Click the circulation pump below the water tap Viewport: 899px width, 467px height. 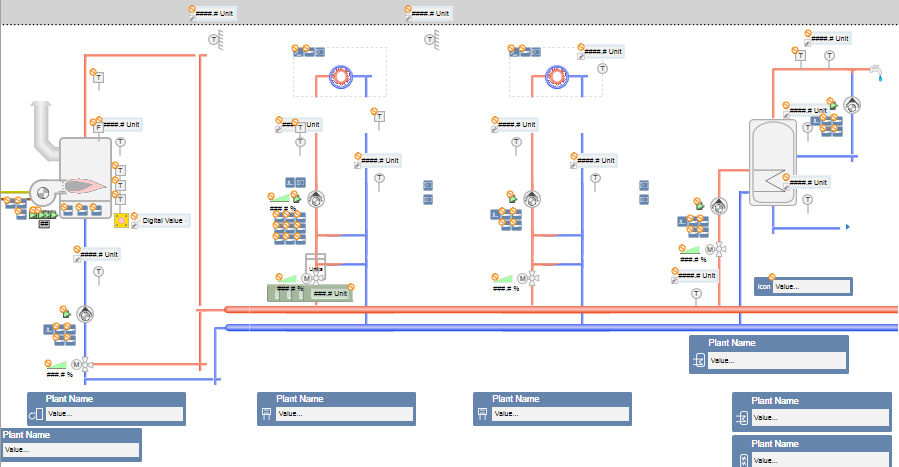pos(852,105)
